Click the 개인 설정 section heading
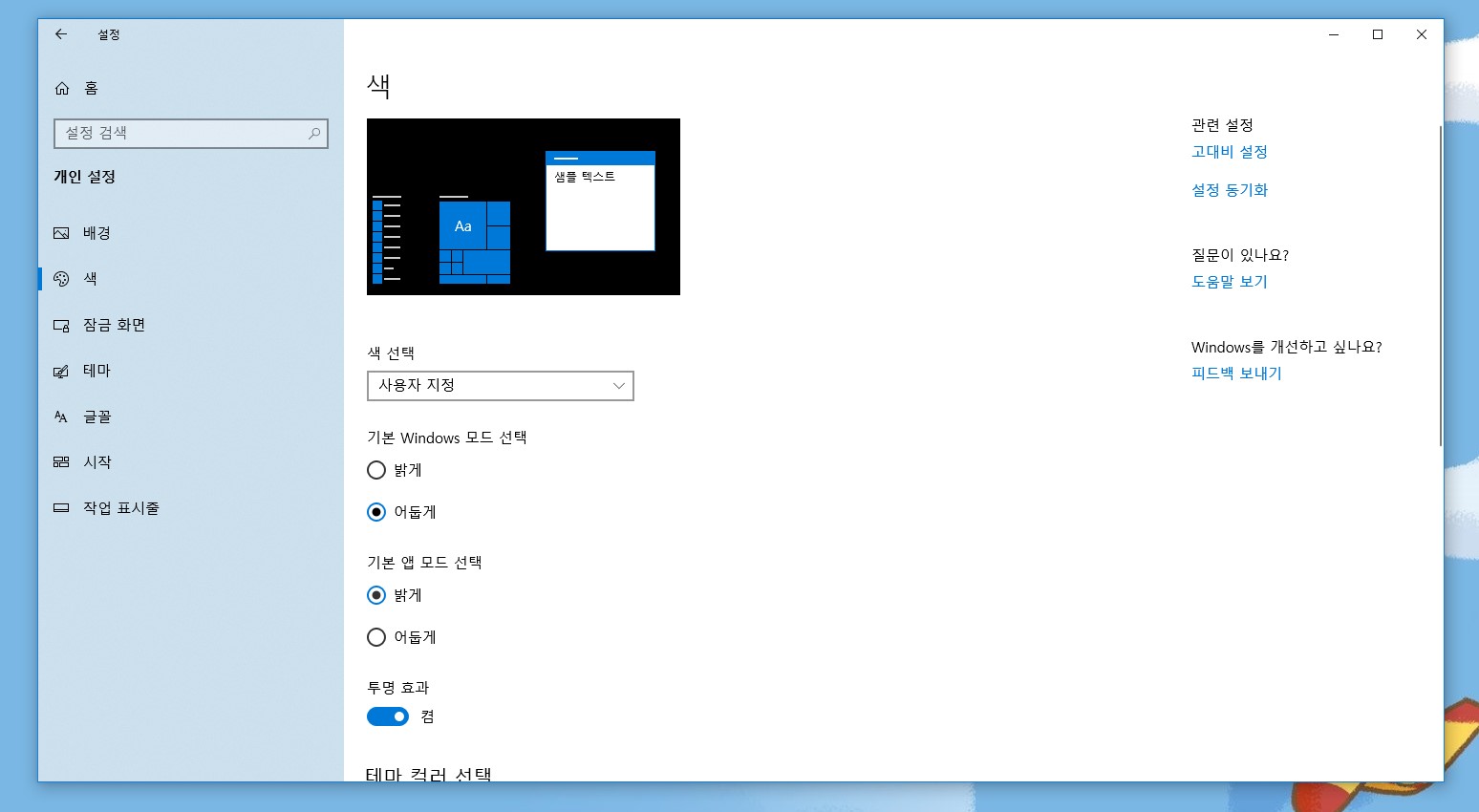This screenshot has width=1479, height=812. pyautogui.click(x=85, y=177)
